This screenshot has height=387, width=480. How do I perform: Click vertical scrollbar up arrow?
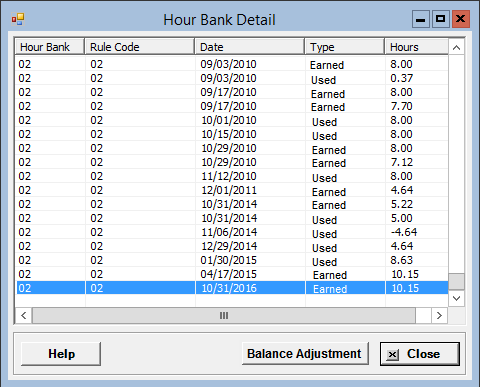(x=456, y=48)
